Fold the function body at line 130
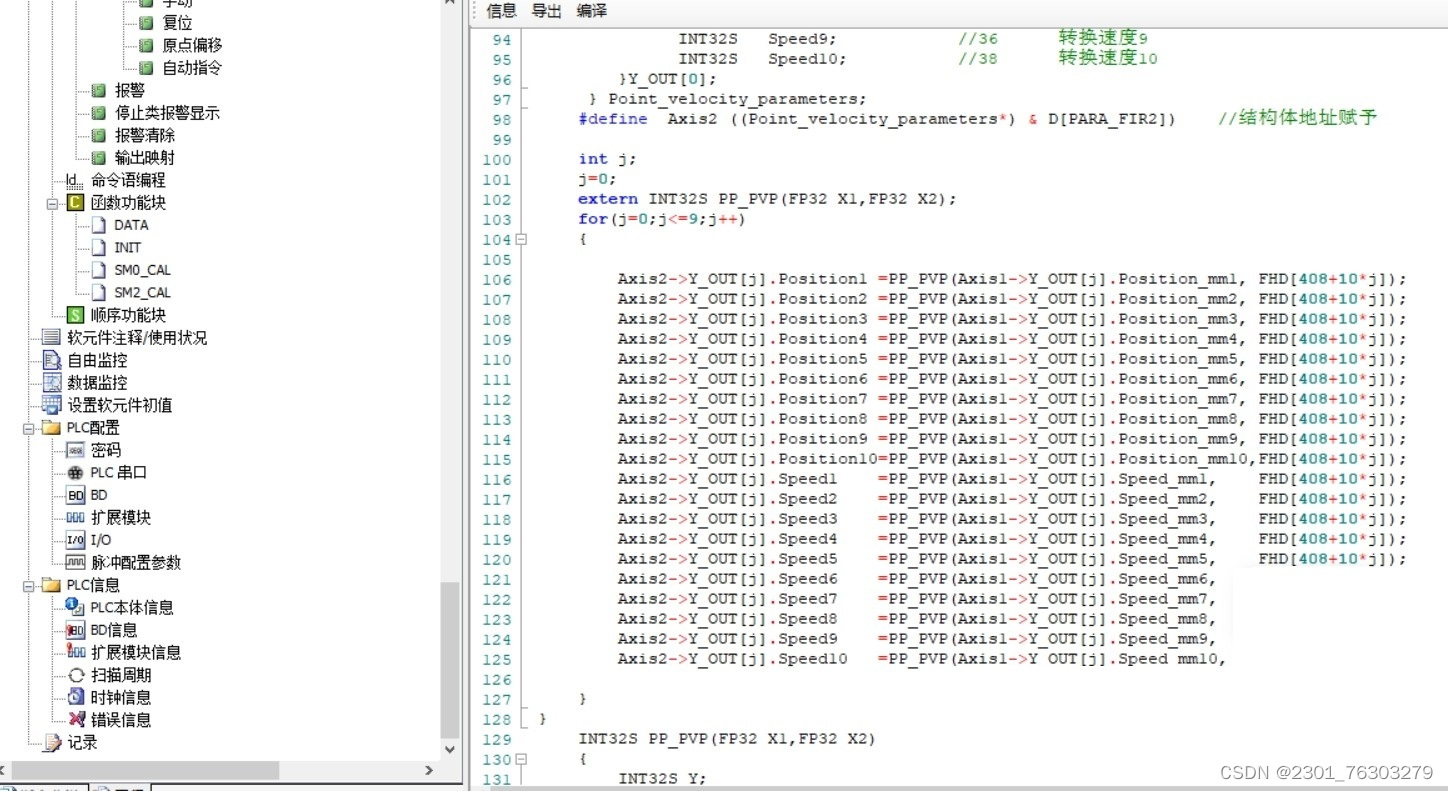 [521, 760]
